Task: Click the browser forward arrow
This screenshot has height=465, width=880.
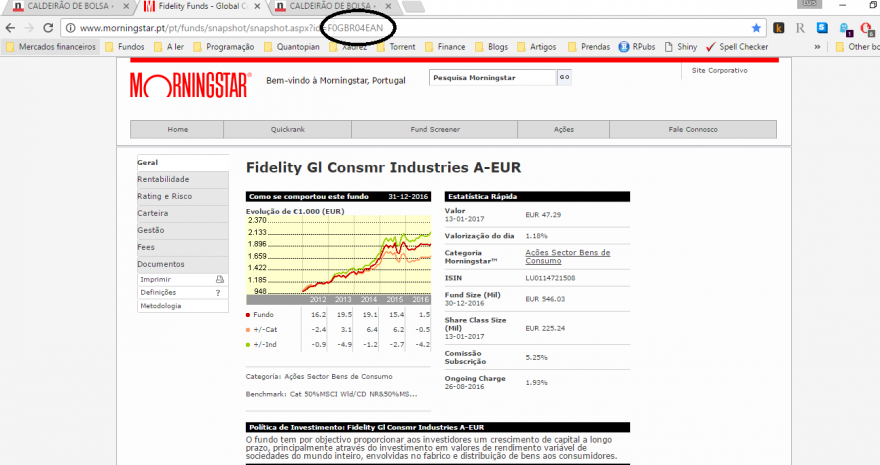Action: pyautogui.click(x=29, y=28)
